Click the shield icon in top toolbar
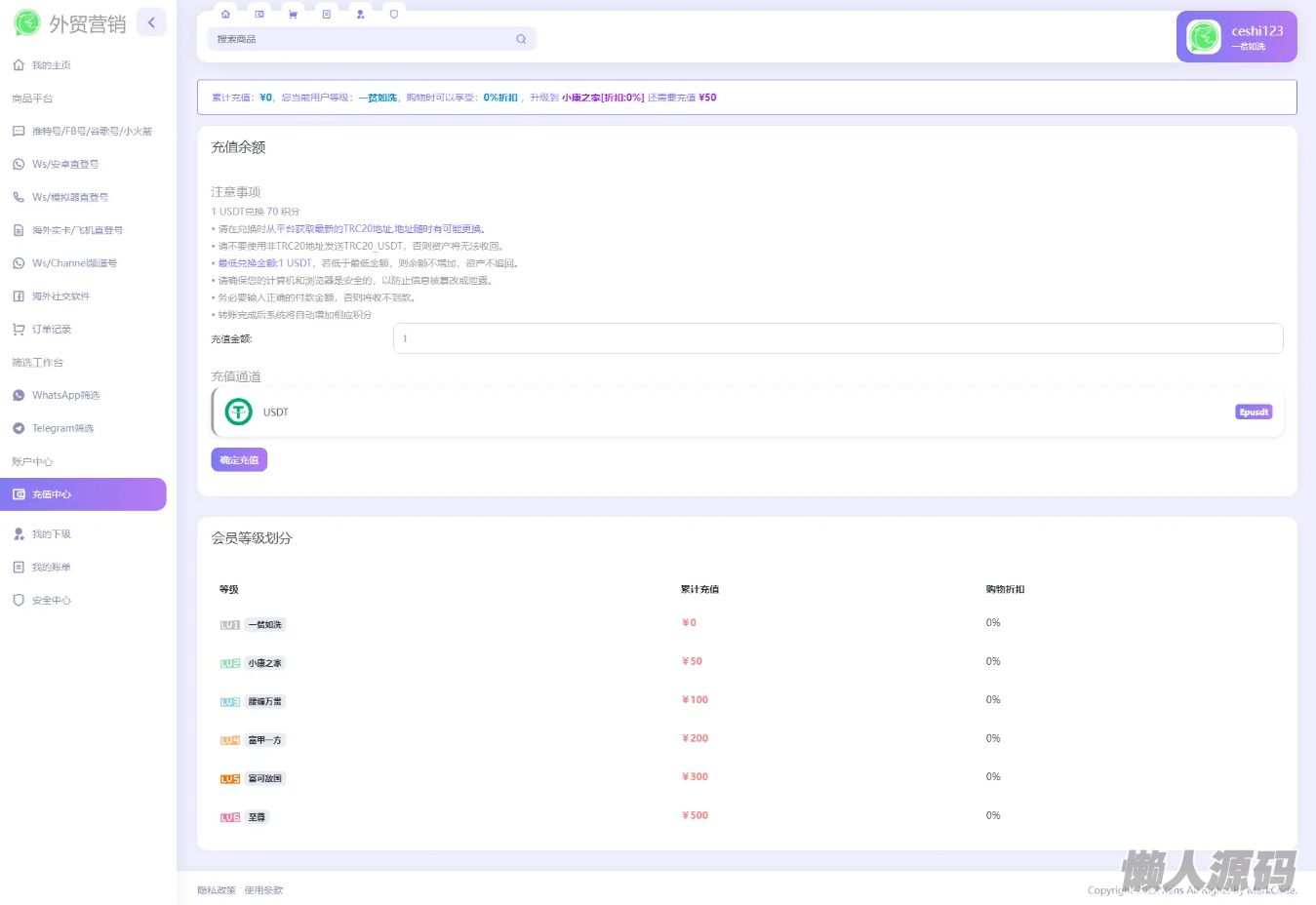 [x=394, y=15]
